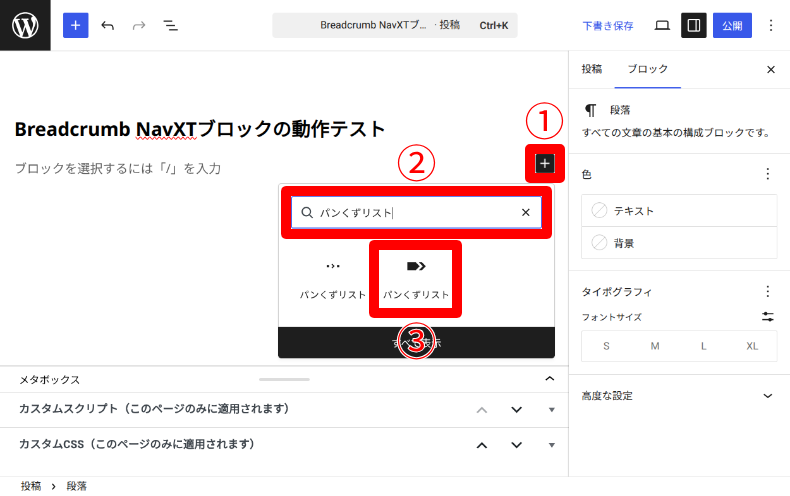Move カスタムCSS box down
790x496 pixels.
(516, 445)
